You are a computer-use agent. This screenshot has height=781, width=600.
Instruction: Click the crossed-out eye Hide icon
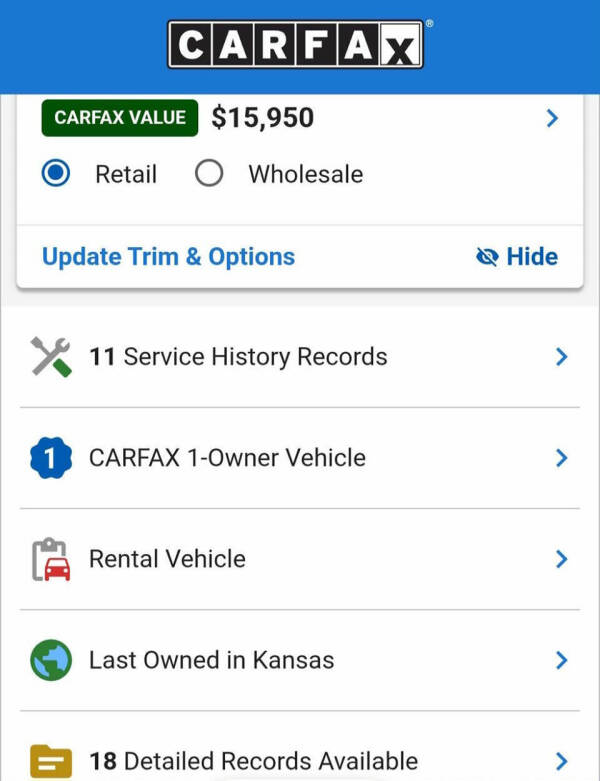(487, 257)
